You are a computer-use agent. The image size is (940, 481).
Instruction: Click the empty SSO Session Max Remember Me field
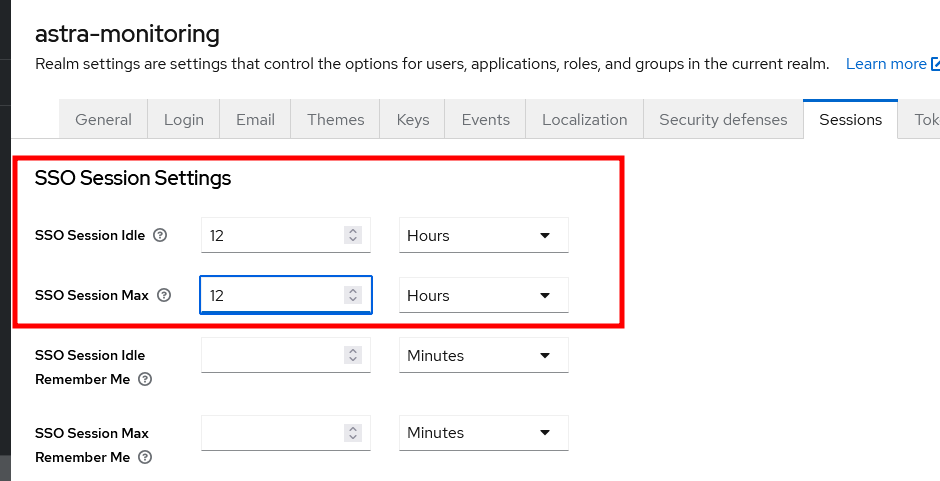pos(272,433)
